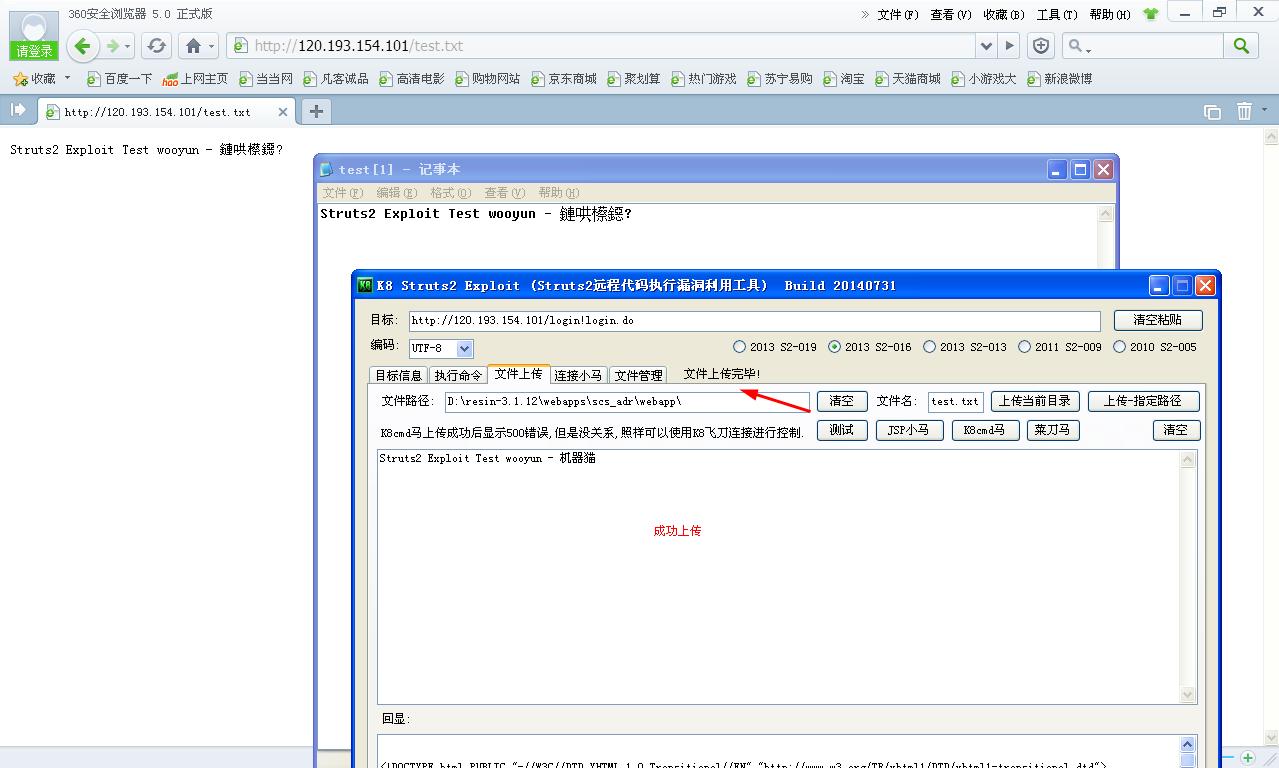Click the 目标 URL input field
The image size is (1279, 768).
pyautogui.click(x=754, y=320)
